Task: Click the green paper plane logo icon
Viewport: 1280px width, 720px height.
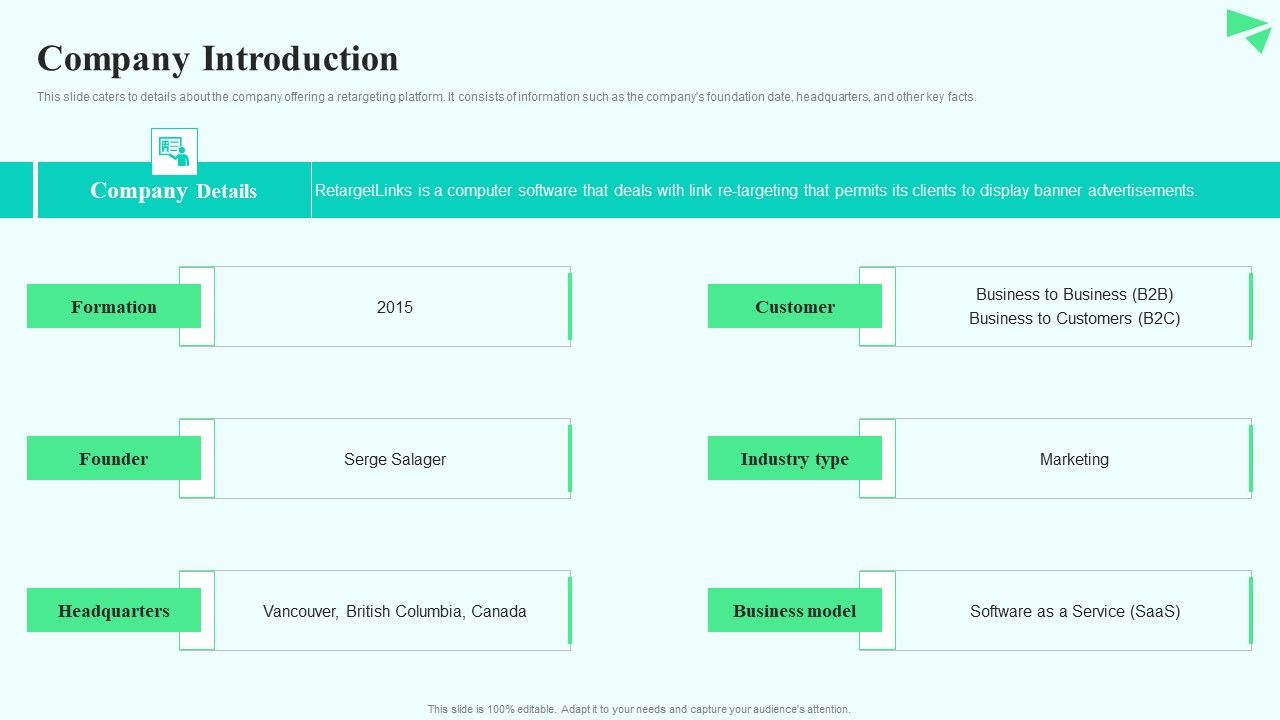Action: [x=1249, y=31]
